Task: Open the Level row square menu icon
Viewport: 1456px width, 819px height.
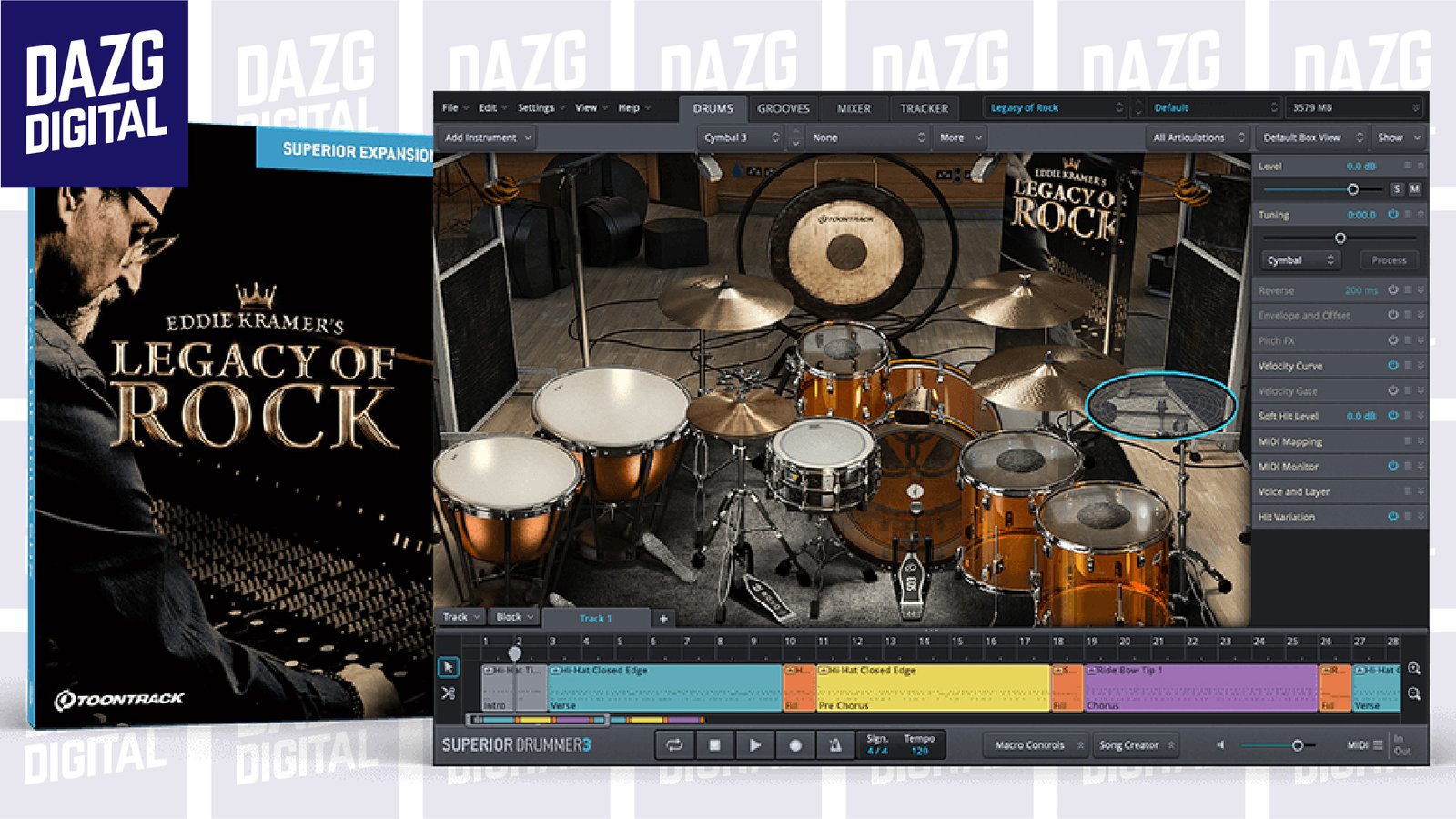Action: click(1407, 166)
